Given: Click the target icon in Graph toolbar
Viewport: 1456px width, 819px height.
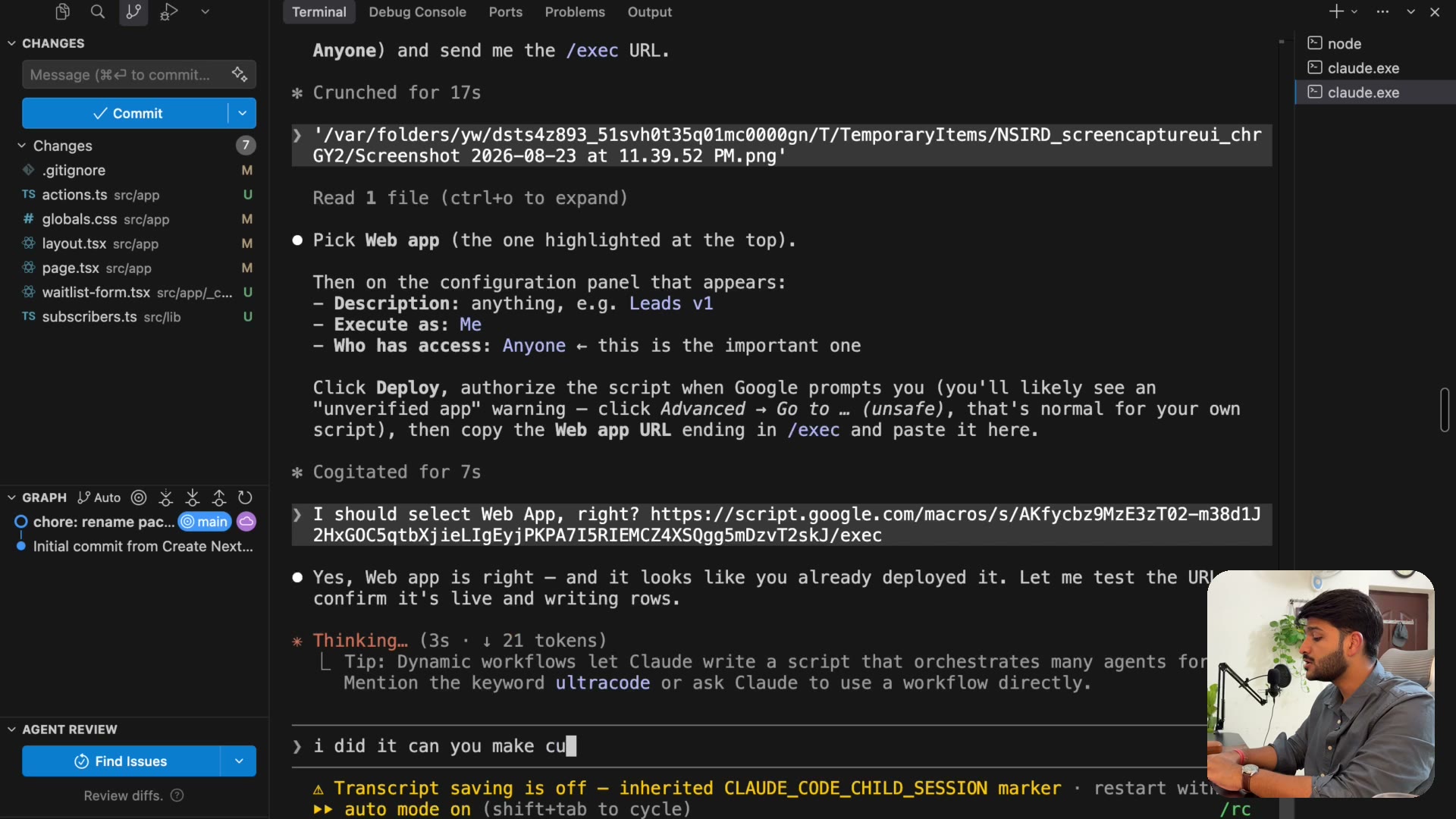Looking at the screenshot, I should pos(139,497).
